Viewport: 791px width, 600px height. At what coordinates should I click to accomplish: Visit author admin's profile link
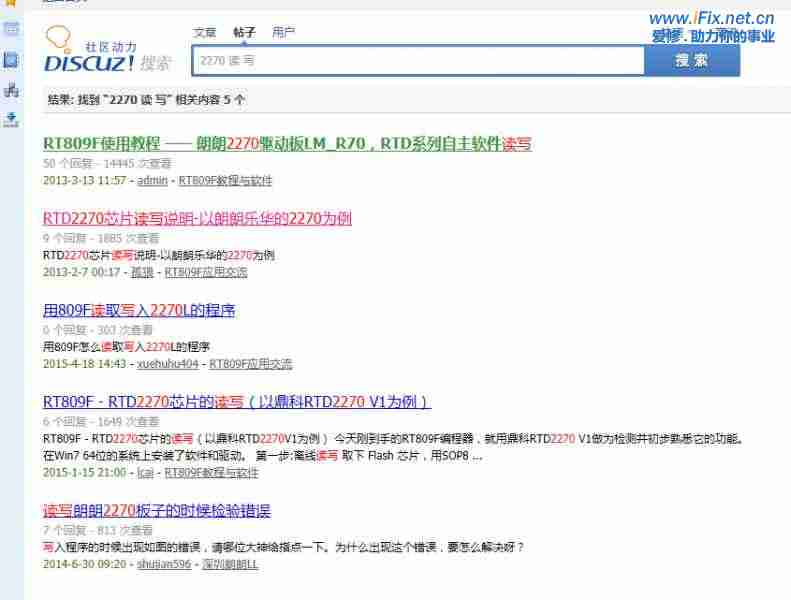point(152,181)
